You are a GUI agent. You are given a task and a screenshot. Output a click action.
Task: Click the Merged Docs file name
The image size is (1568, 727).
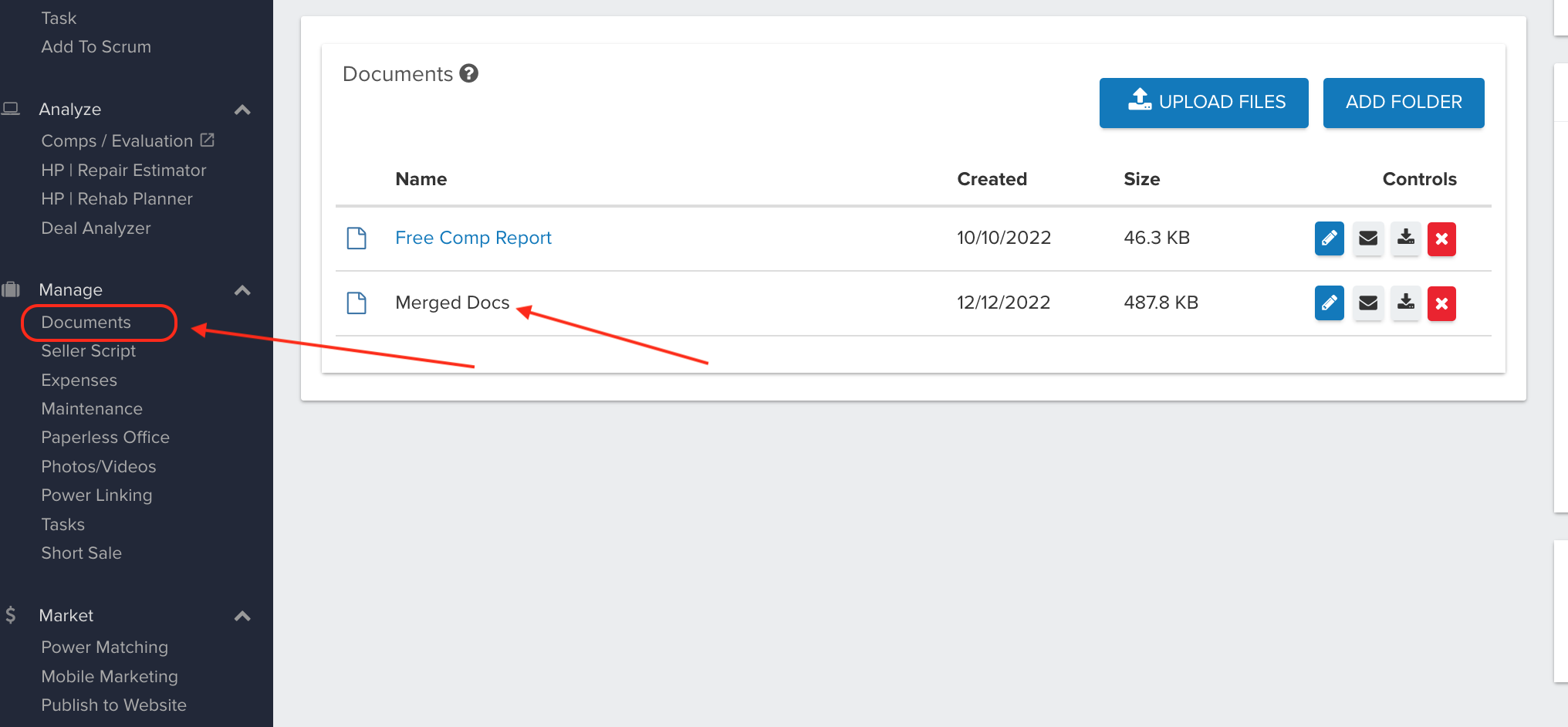[452, 303]
